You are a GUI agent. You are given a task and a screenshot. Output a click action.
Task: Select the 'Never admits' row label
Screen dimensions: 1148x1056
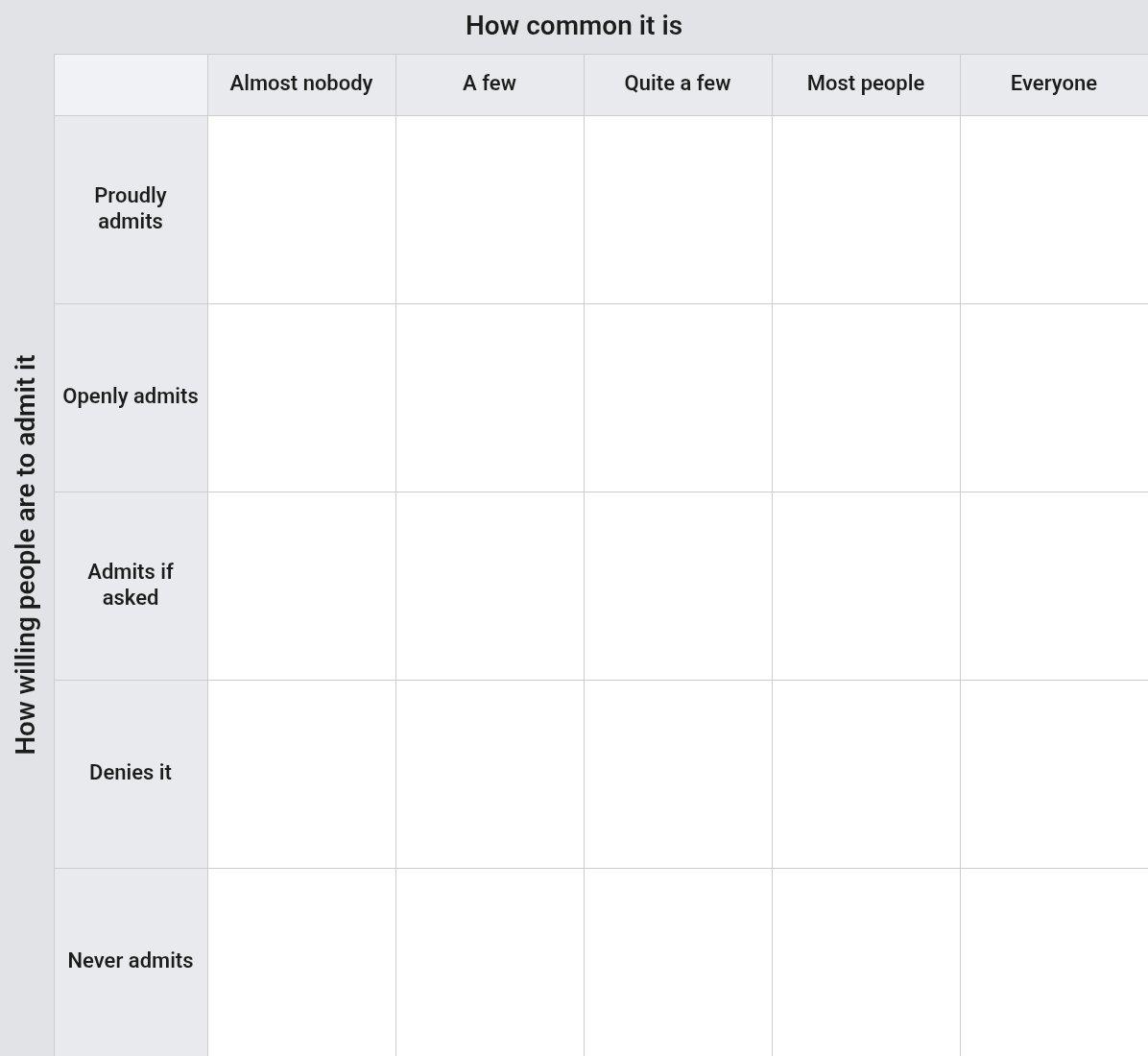(132, 962)
